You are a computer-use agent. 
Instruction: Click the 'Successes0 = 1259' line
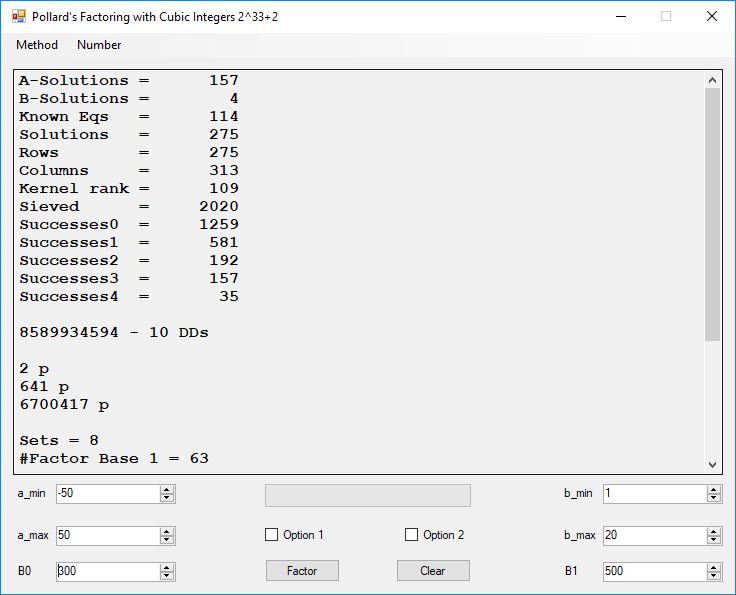[x=129, y=224]
